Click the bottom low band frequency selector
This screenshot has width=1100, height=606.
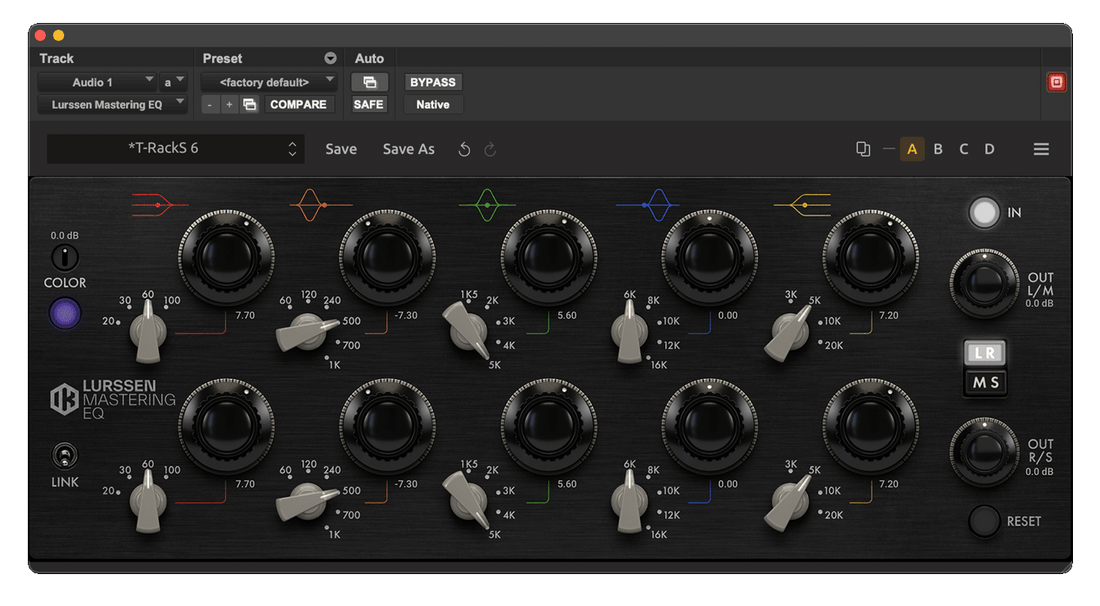tap(148, 501)
